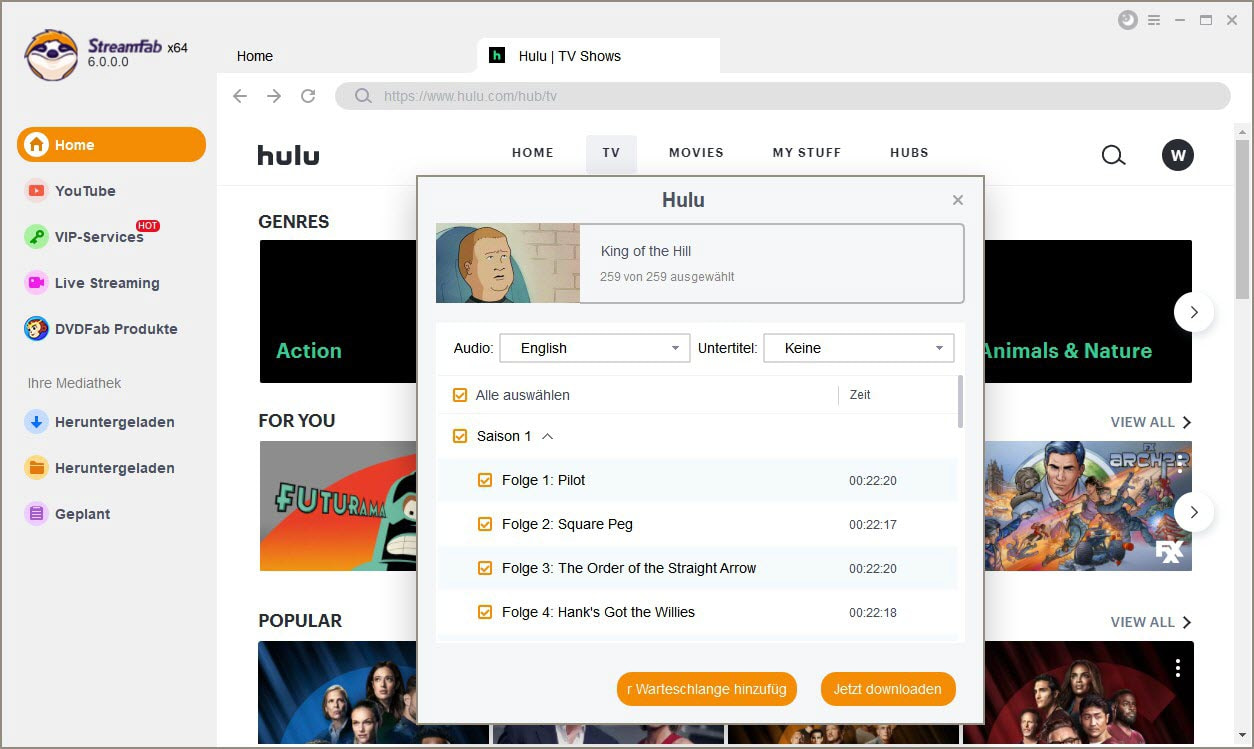Go back in the browser
This screenshot has height=749, width=1254.
(x=239, y=96)
